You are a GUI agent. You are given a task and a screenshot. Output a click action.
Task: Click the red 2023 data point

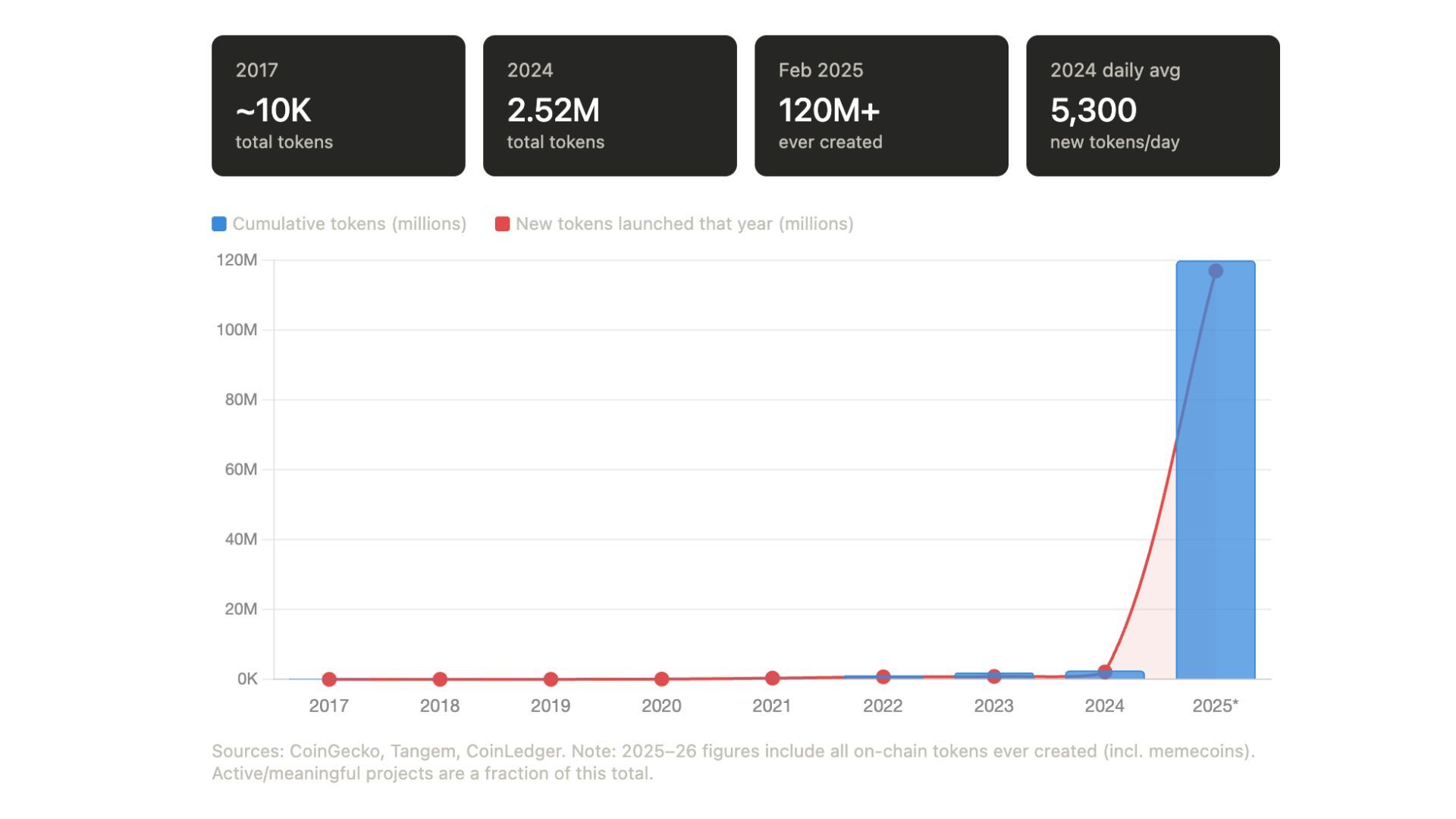tap(993, 676)
